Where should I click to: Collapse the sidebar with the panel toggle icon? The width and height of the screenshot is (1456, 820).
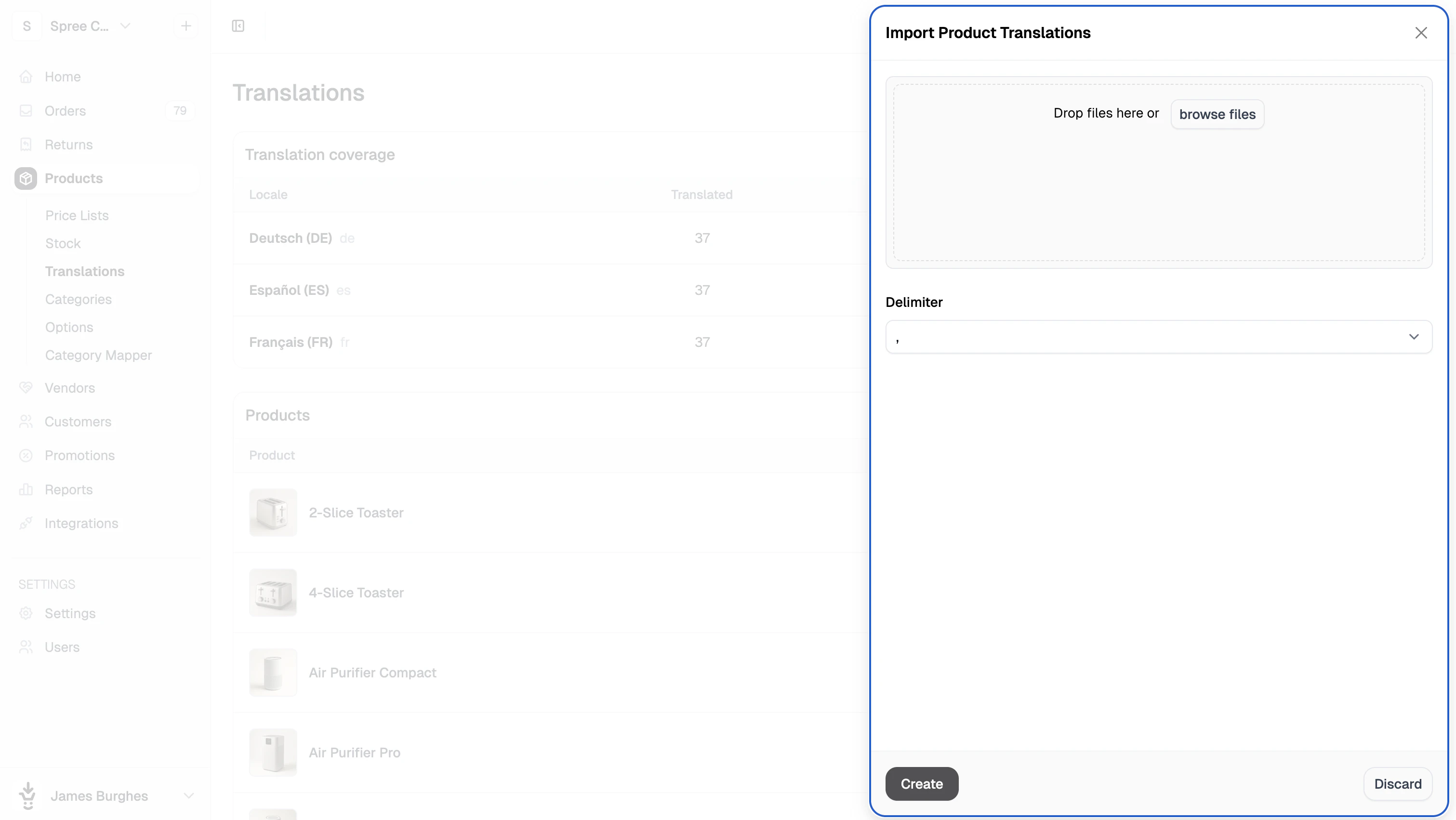(238, 26)
